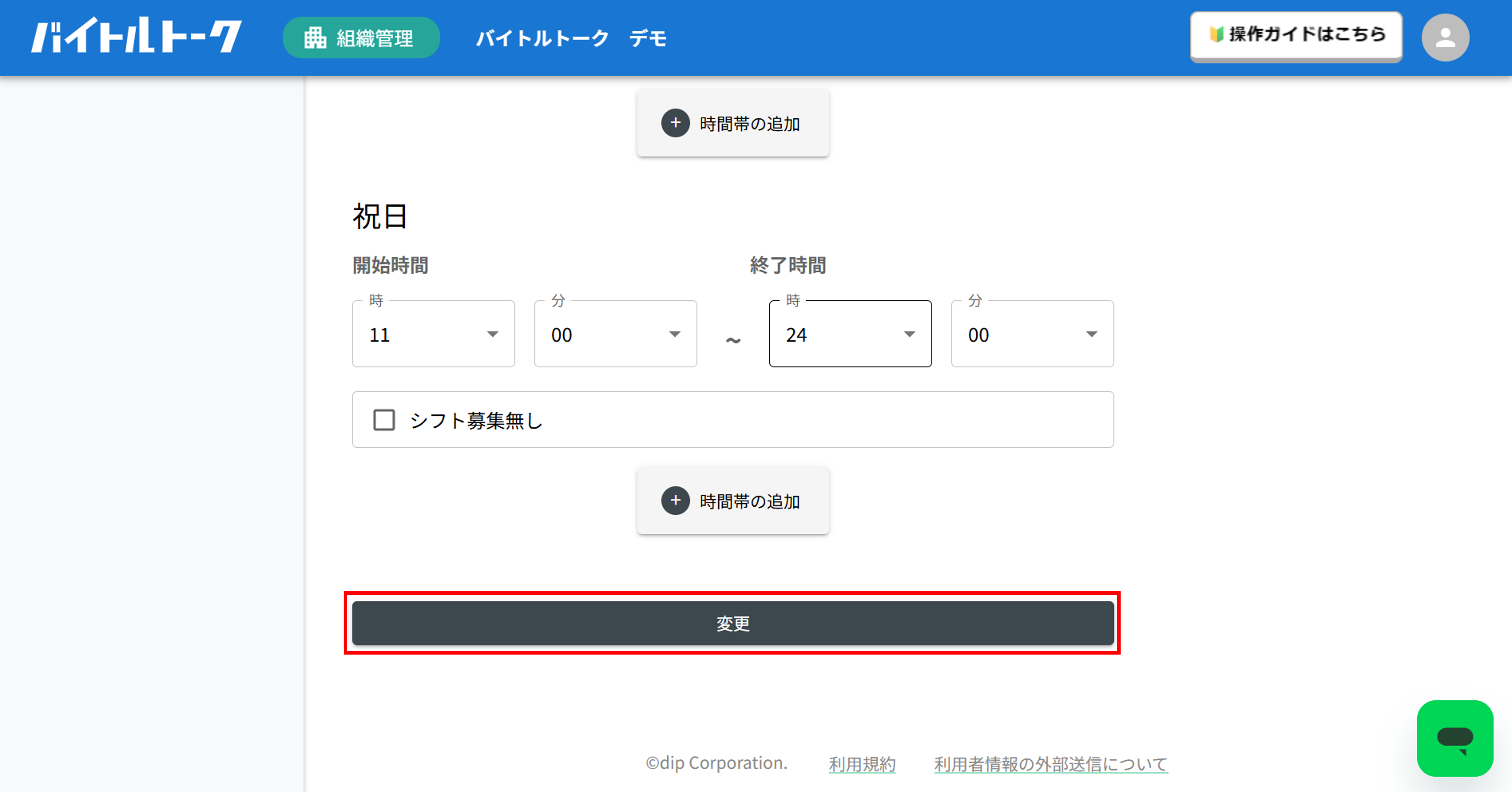Screen dimensions: 1512x792
Task: Click the 祝日 section heading
Action: coord(380,217)
